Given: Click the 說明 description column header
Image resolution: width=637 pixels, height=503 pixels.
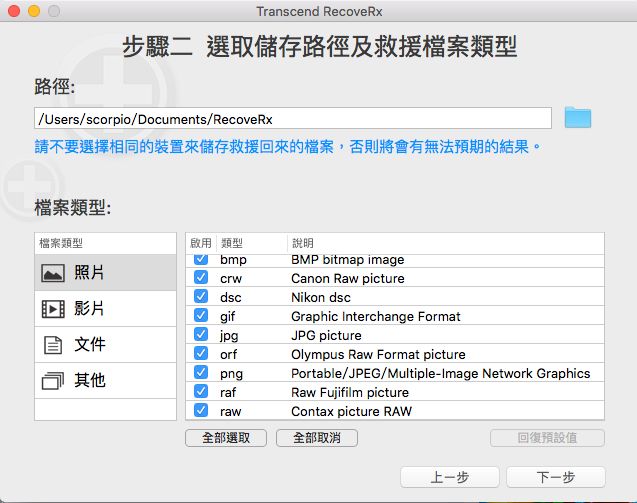Looking at the screenshot, I should pos(302,243).
